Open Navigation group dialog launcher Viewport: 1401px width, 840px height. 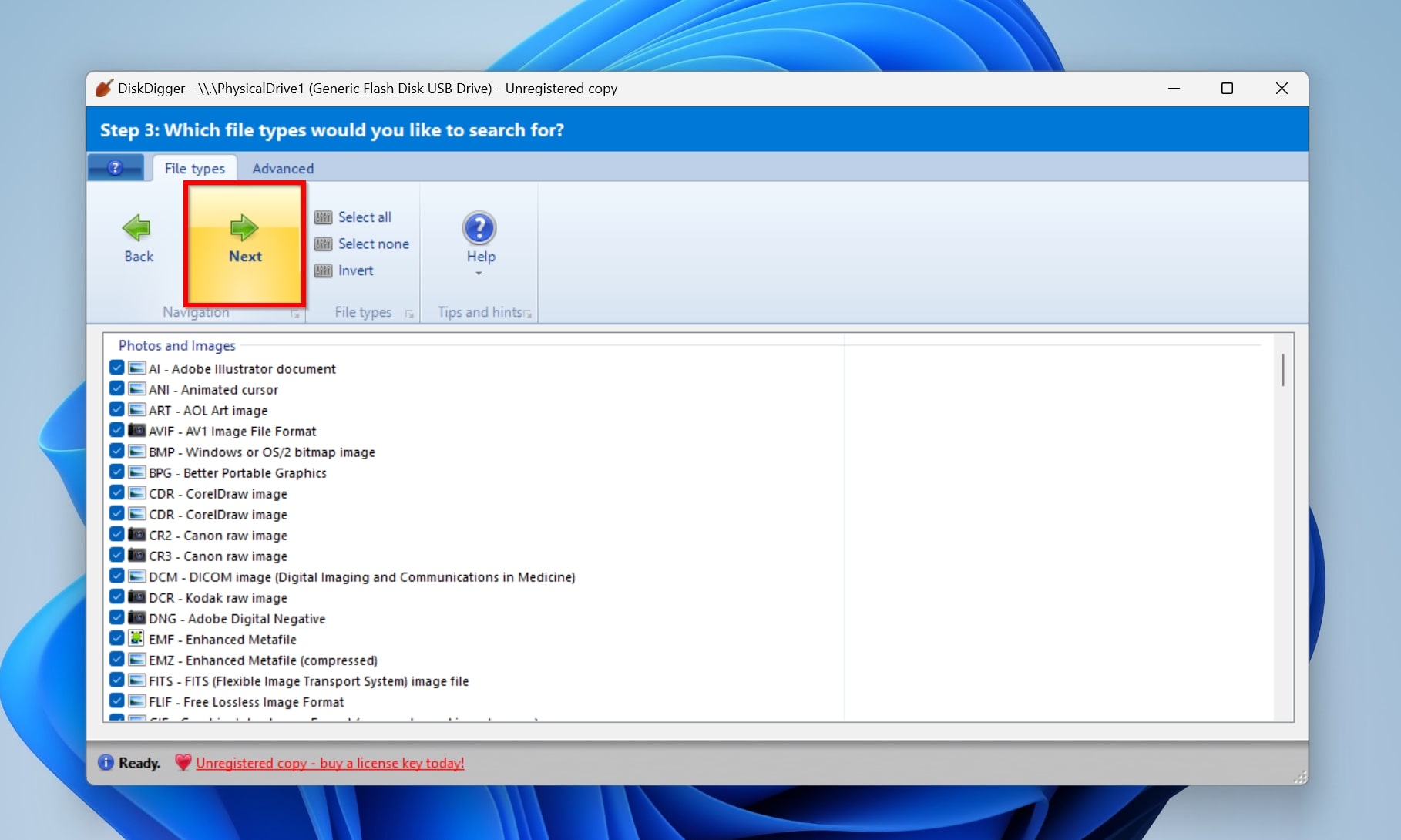295,314
